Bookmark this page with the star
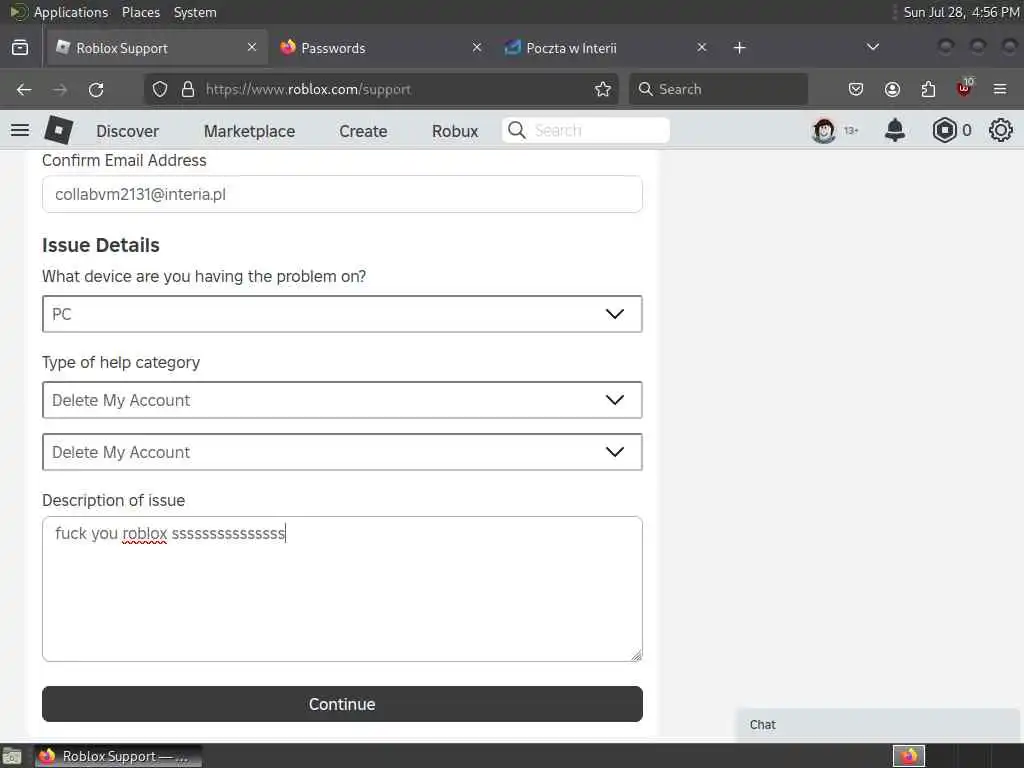1024x768 pixels. (603, 89)
